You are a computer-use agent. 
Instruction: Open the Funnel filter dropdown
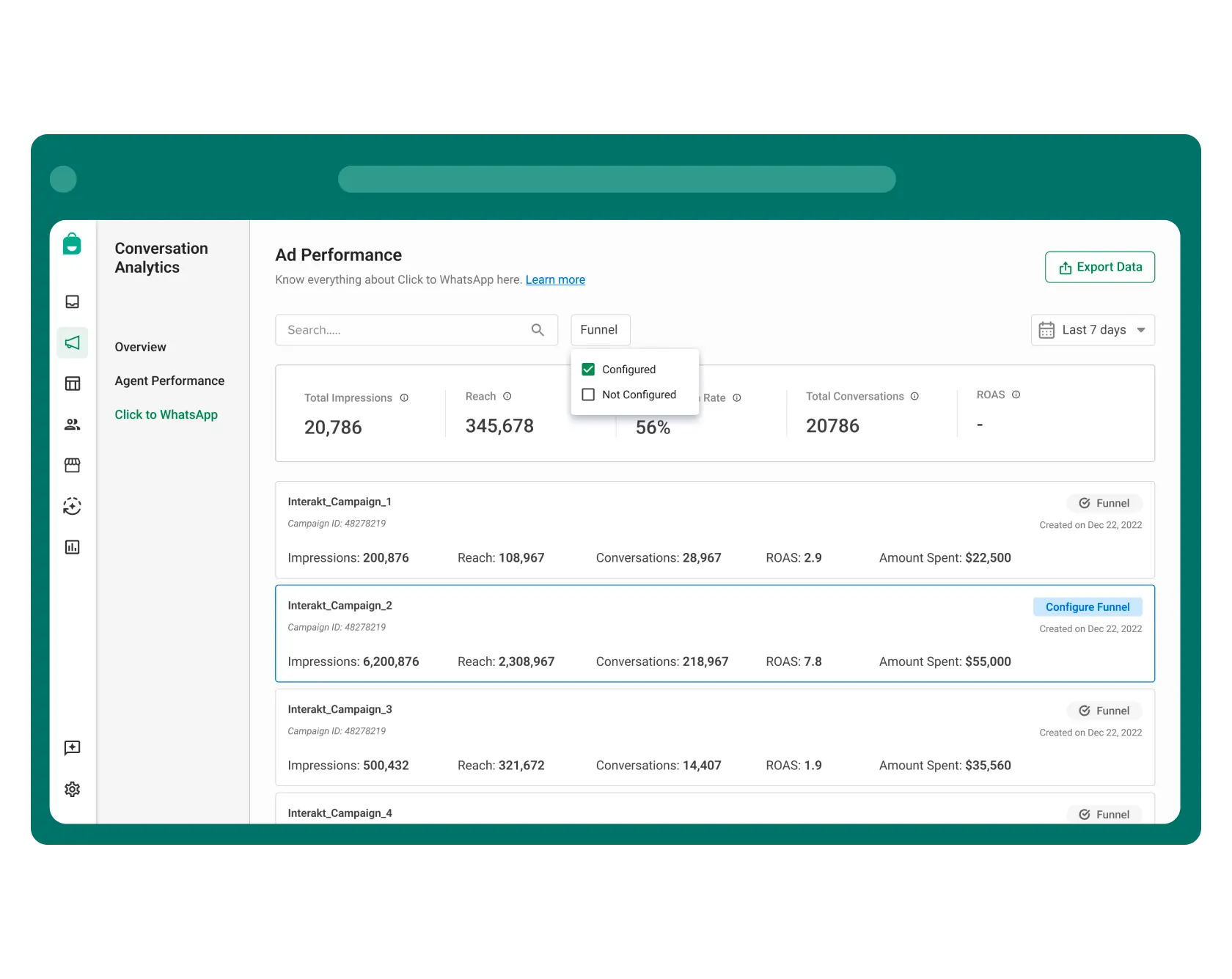[600, 329]
